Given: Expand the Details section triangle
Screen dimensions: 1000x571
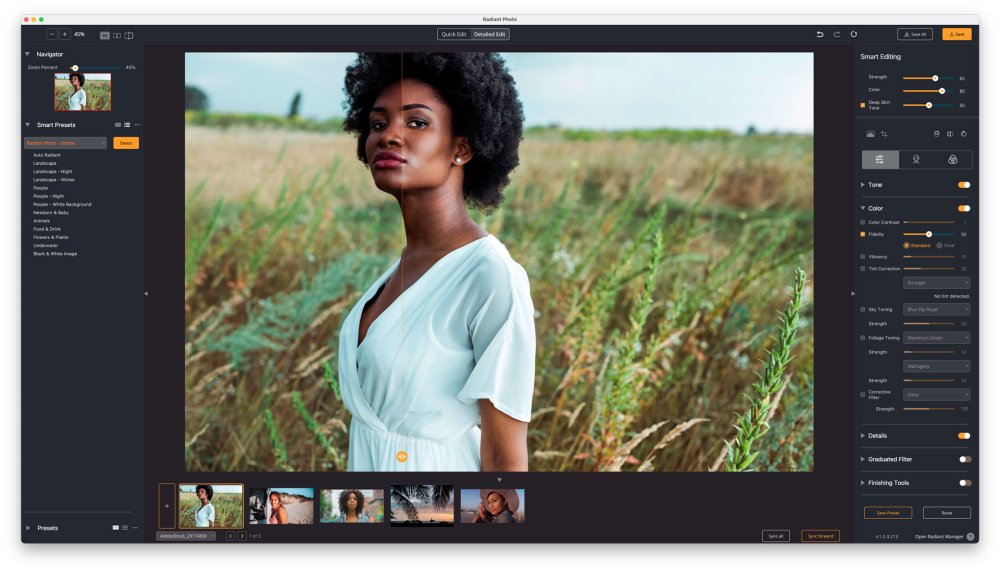Looking at the screenshot, I should (863, 436).
